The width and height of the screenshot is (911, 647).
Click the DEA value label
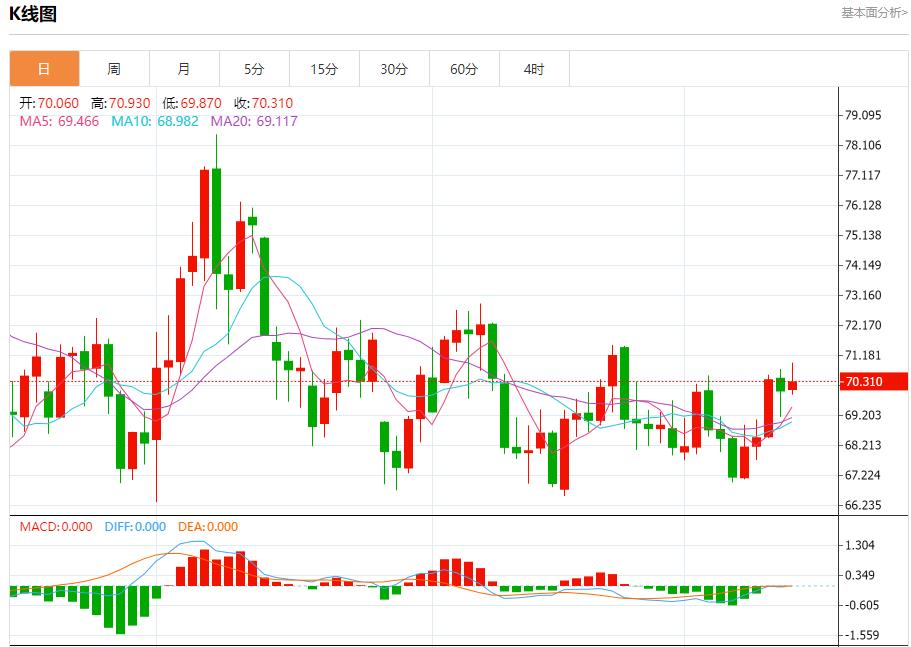(x=208, y=527)
